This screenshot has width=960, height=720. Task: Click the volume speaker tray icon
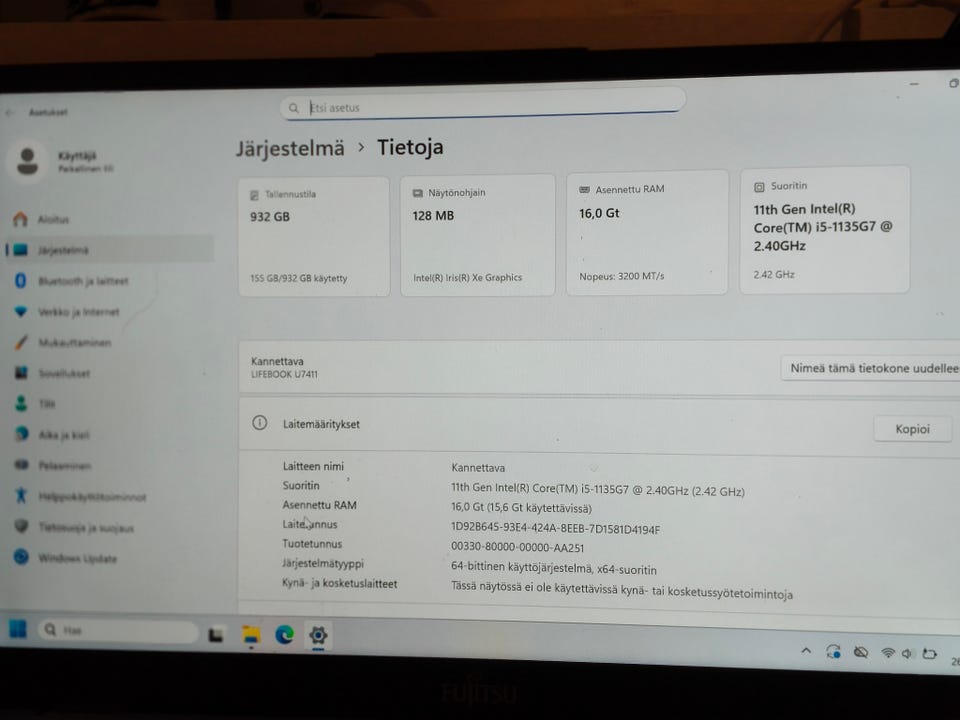pyautogui.click(x=907, y=654)
